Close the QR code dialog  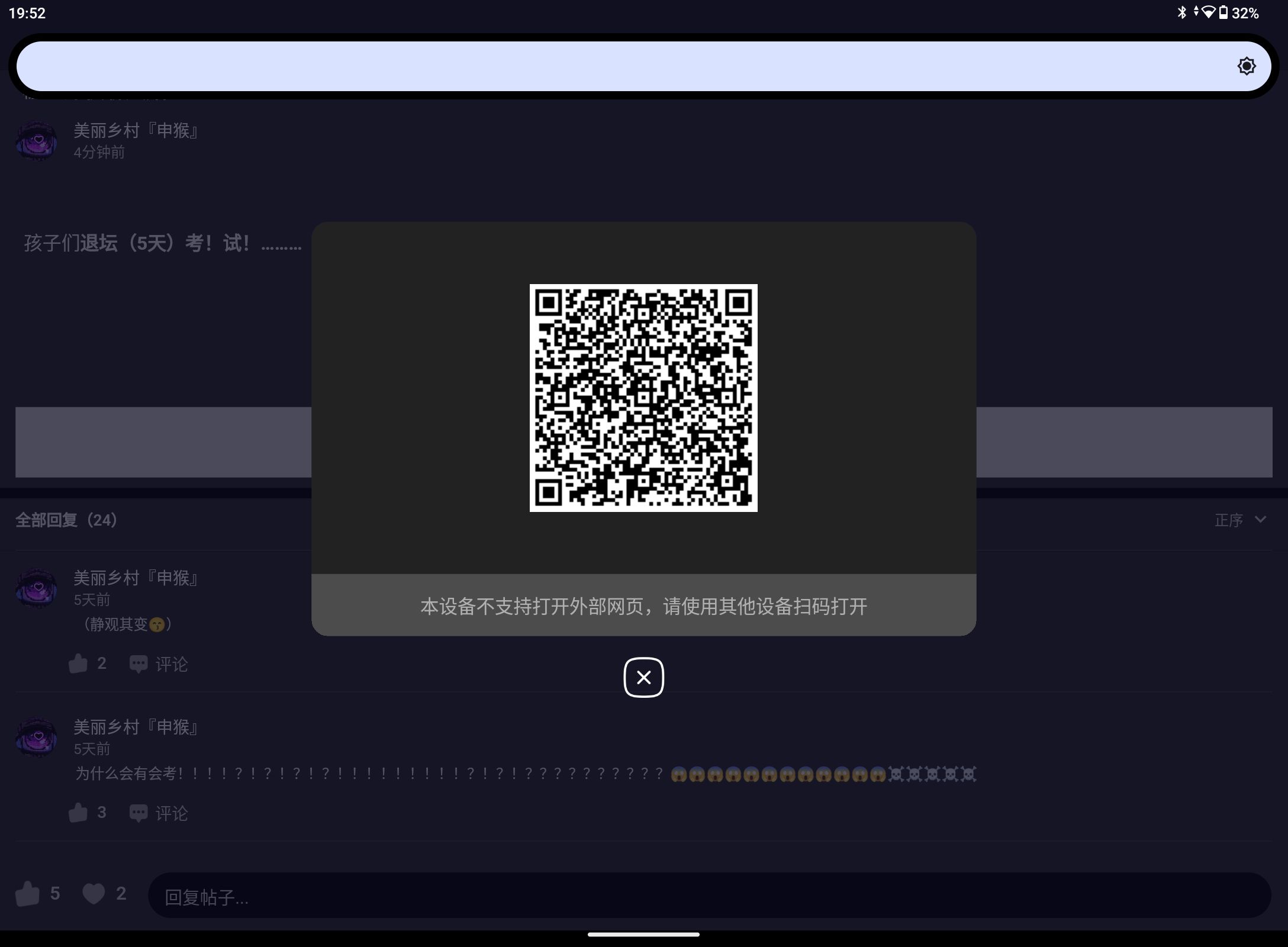643,677
